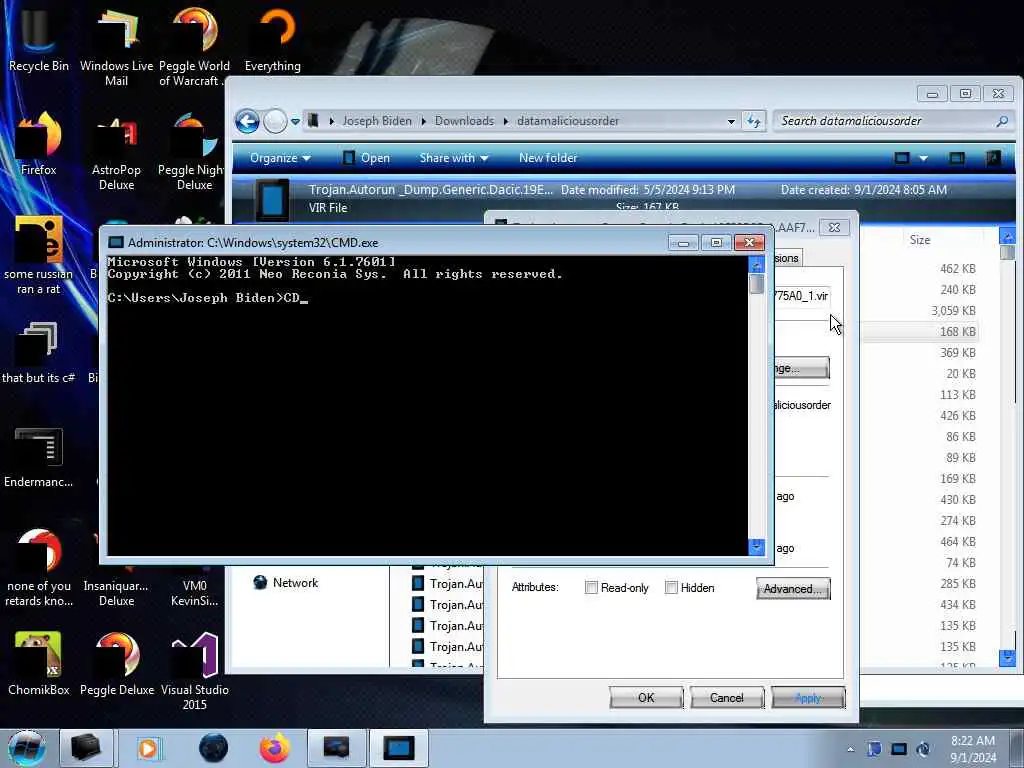The width and height of the screenshot is (1024, 768).
Task: Click Open in the Explorer toolbar
Action: tap(366, 158)
